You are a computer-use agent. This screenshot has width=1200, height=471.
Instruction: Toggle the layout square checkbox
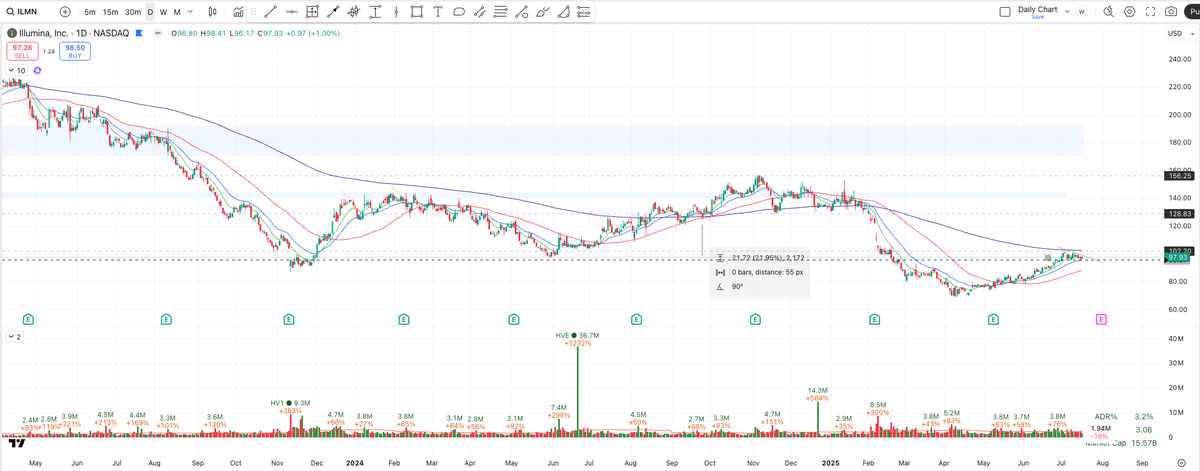point(1005,12)
